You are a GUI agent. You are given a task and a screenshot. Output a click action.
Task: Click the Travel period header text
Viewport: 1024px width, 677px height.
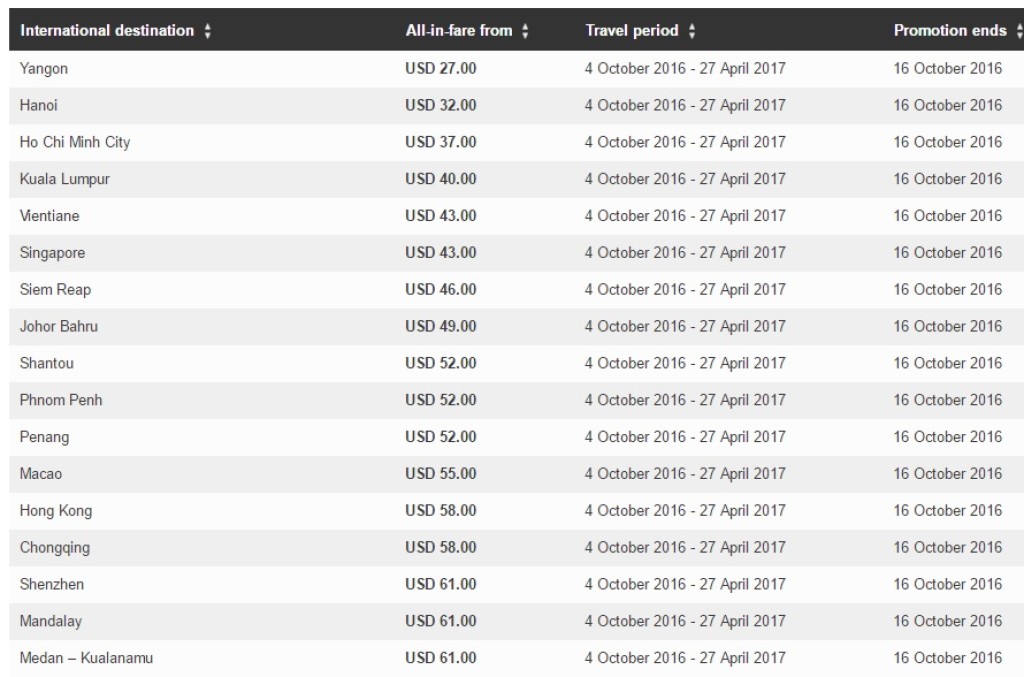click(631, 31)
